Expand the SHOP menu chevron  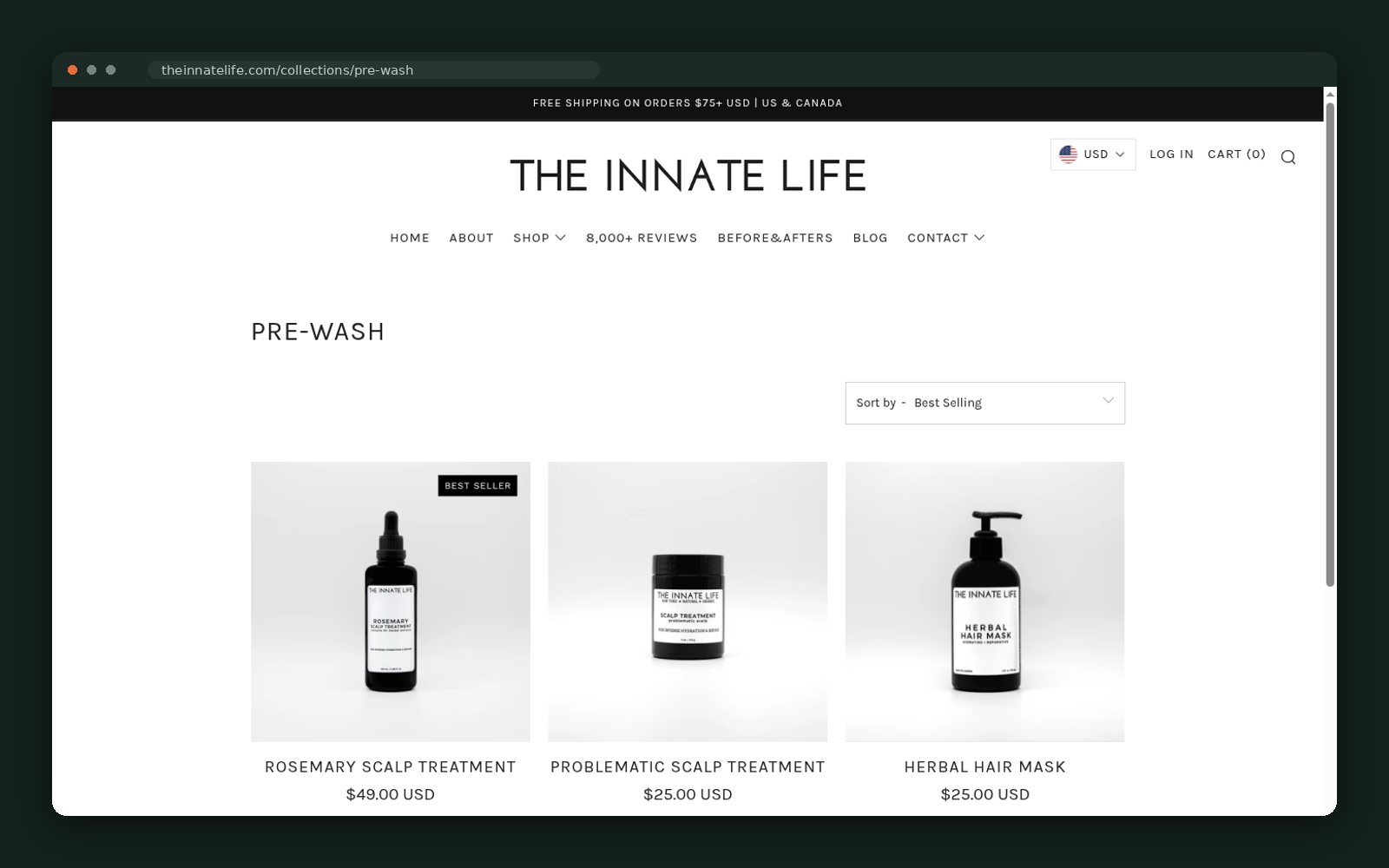[561, 238]
